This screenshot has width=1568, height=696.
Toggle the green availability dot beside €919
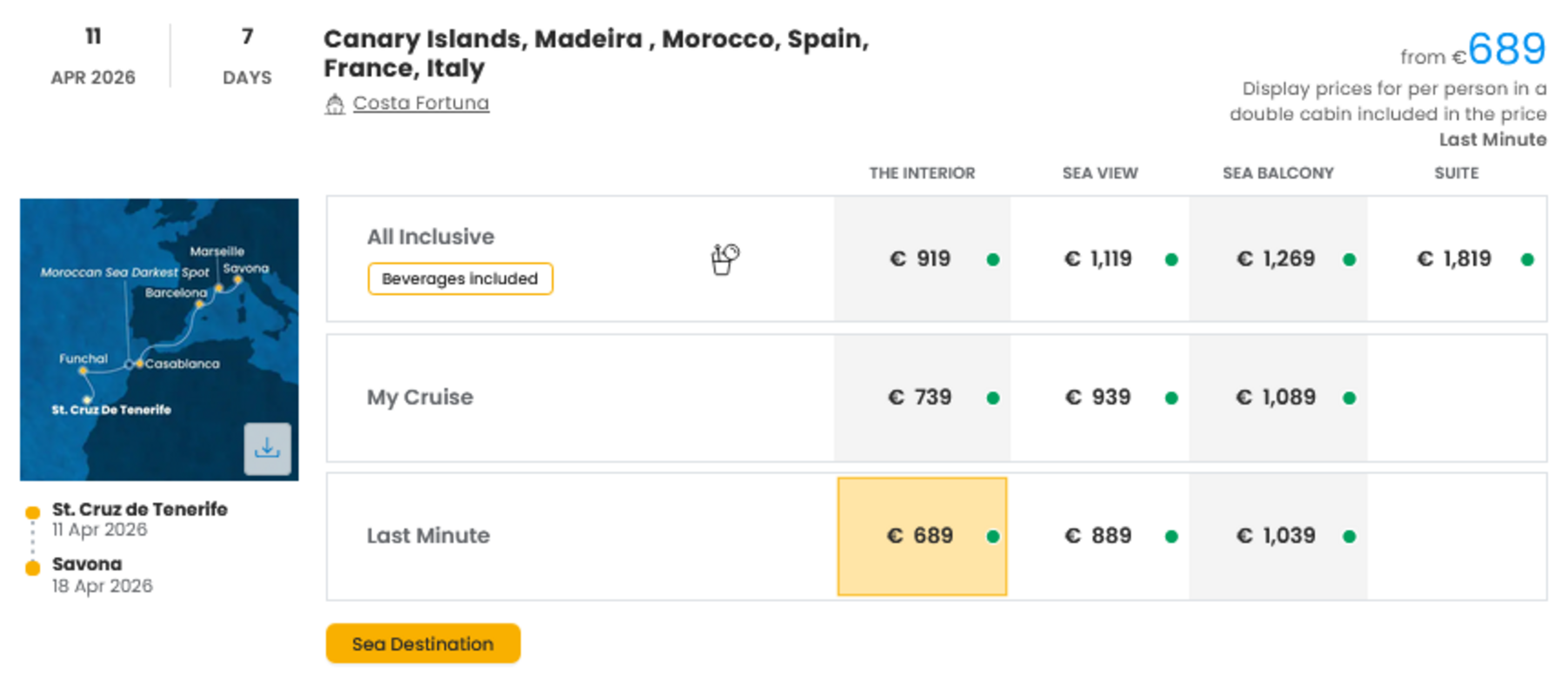991,258
